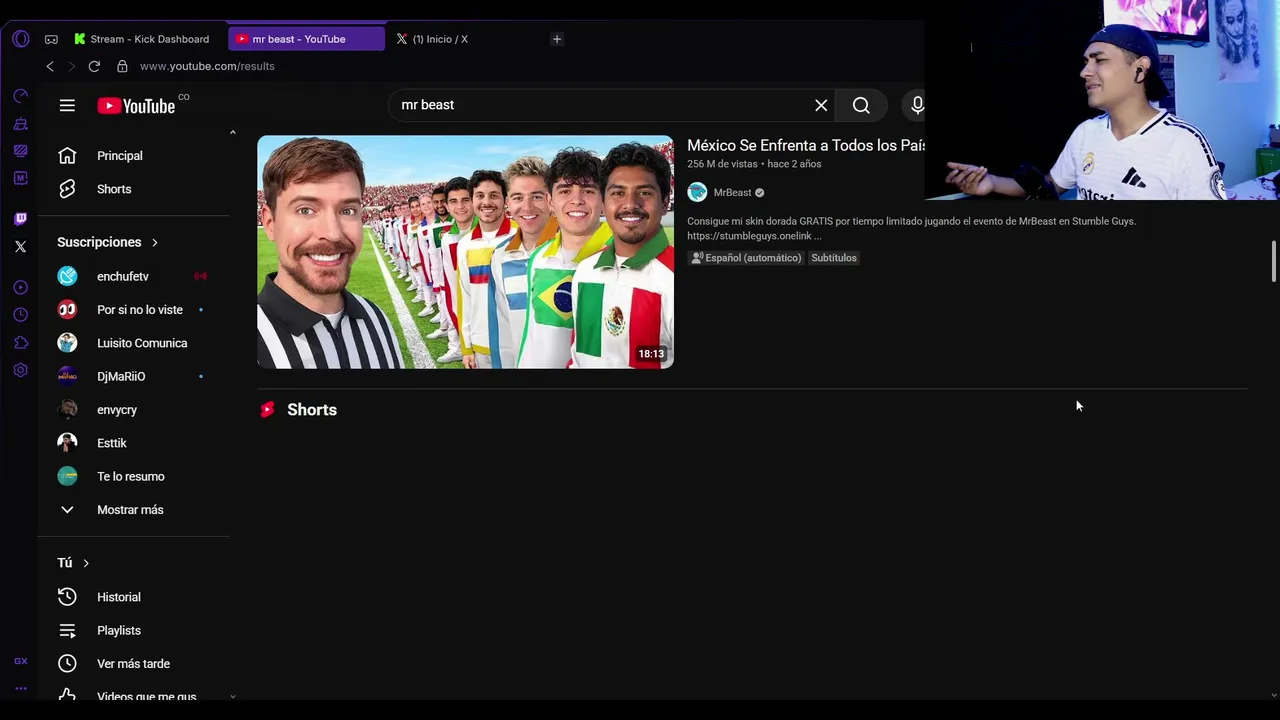Open the YouTube hamburger guide menu

click(67, 105)
